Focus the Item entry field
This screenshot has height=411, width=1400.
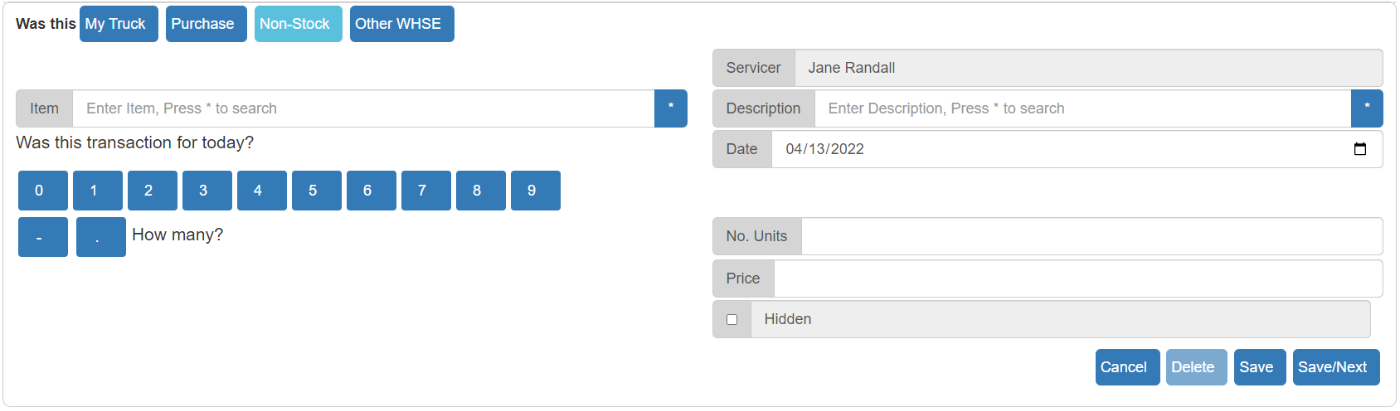[x=363, y=108]
